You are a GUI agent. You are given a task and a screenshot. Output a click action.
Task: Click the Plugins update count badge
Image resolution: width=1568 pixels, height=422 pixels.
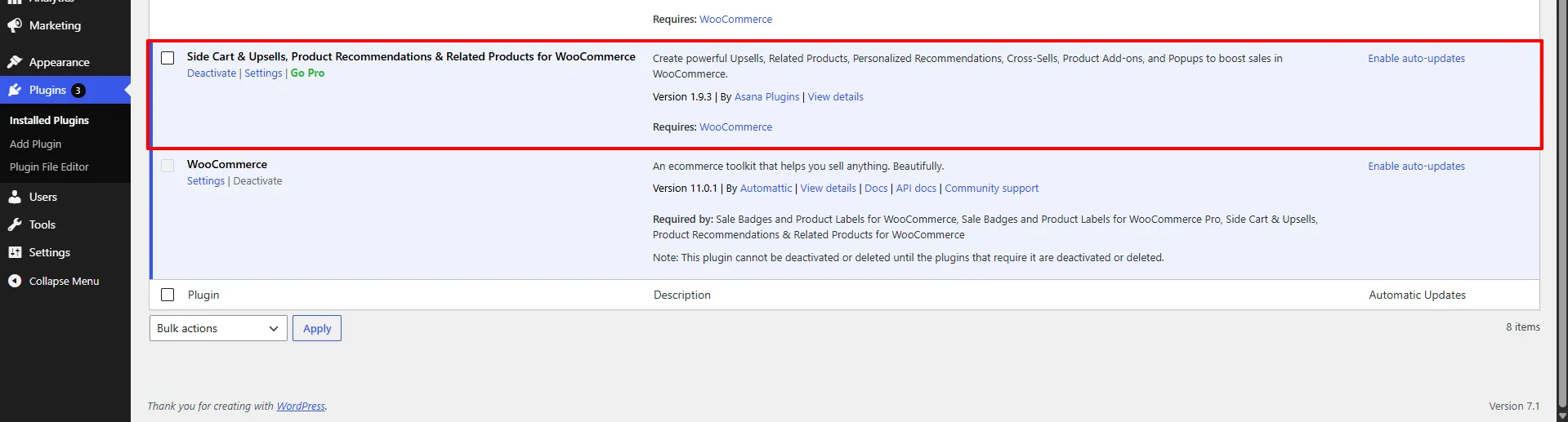pyautogui.click(x=78, y=91)
